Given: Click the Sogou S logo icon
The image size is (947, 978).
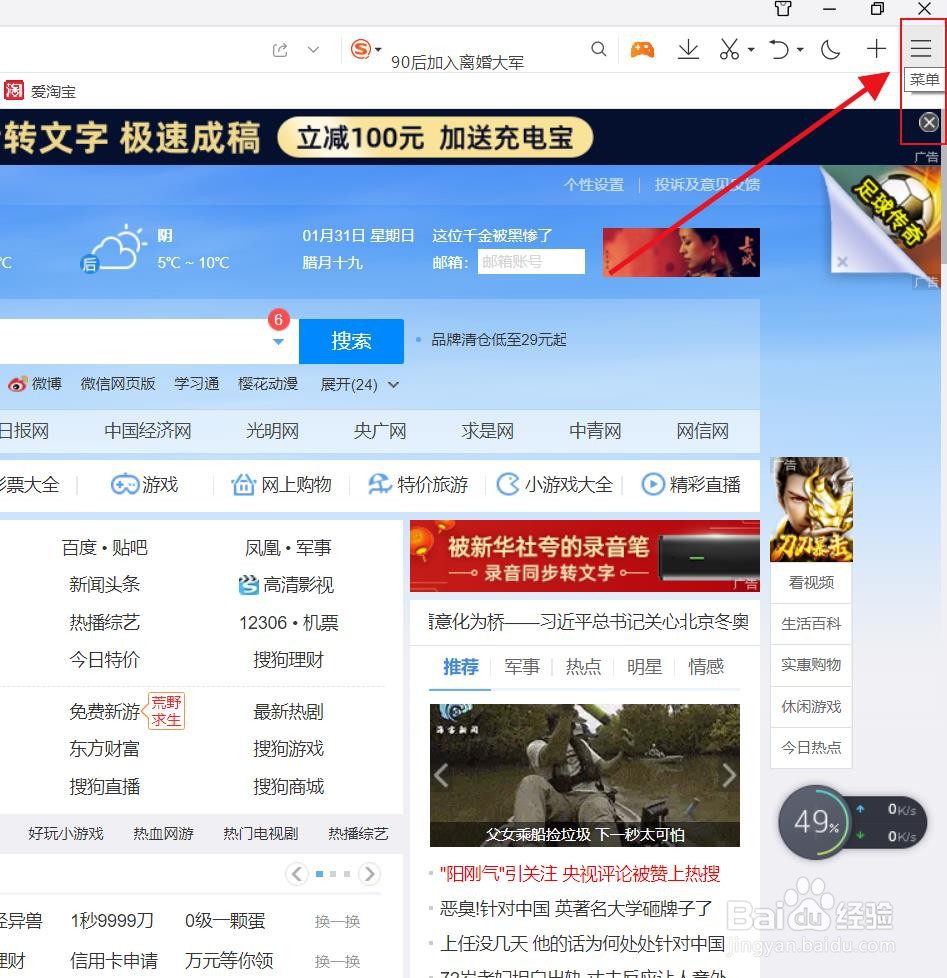Looking at the screenshot, I should click(359, 48).
